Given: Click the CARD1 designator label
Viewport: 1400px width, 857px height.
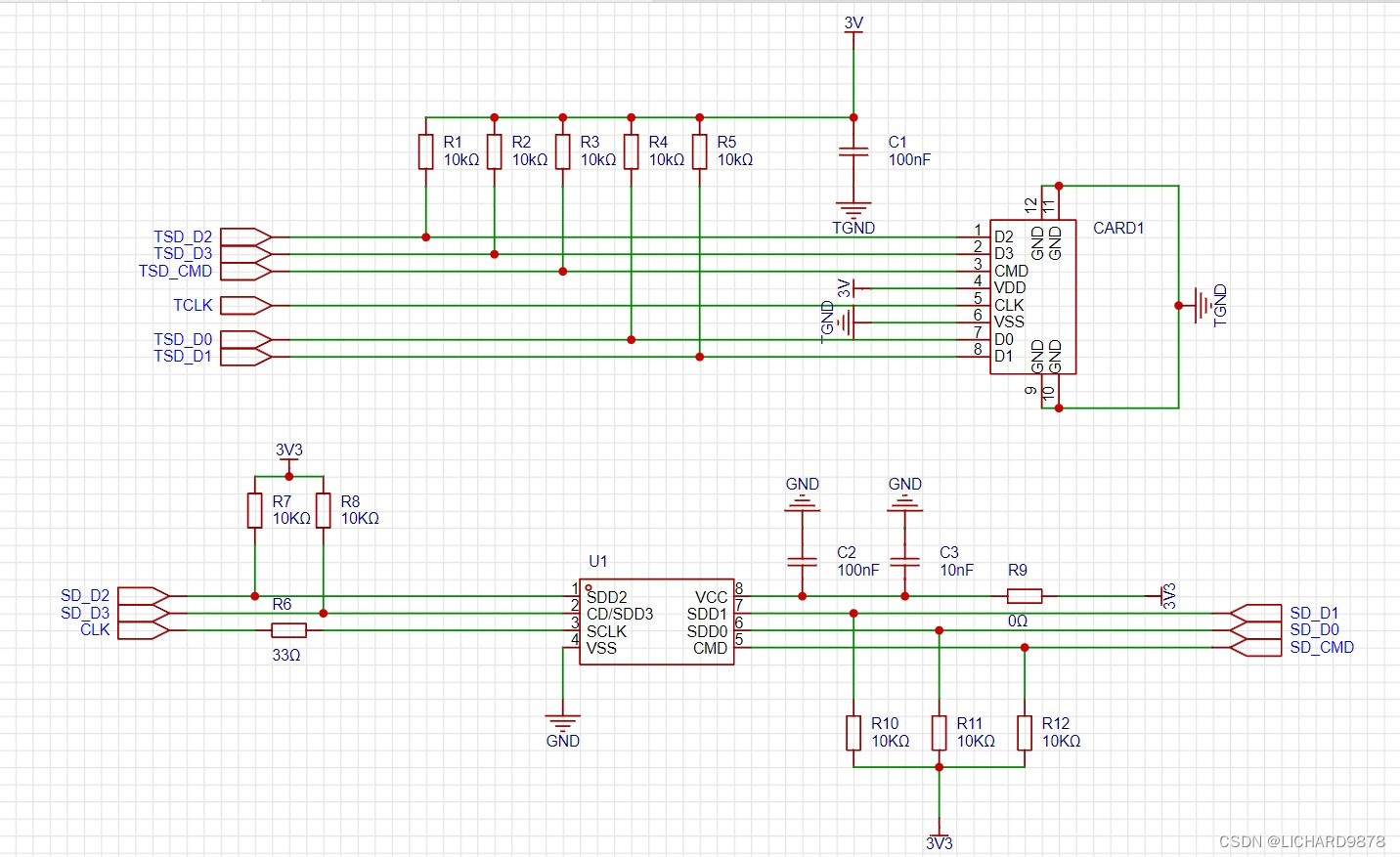Looking at the screenshot, I should [1118, 228].
